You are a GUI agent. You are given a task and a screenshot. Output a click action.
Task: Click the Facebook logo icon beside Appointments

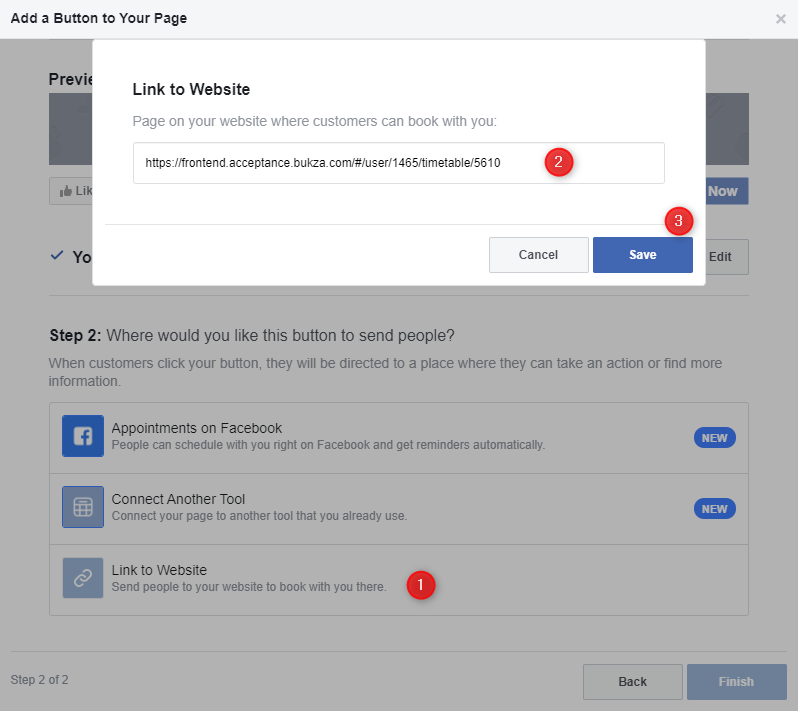click(x=83, y=436)
